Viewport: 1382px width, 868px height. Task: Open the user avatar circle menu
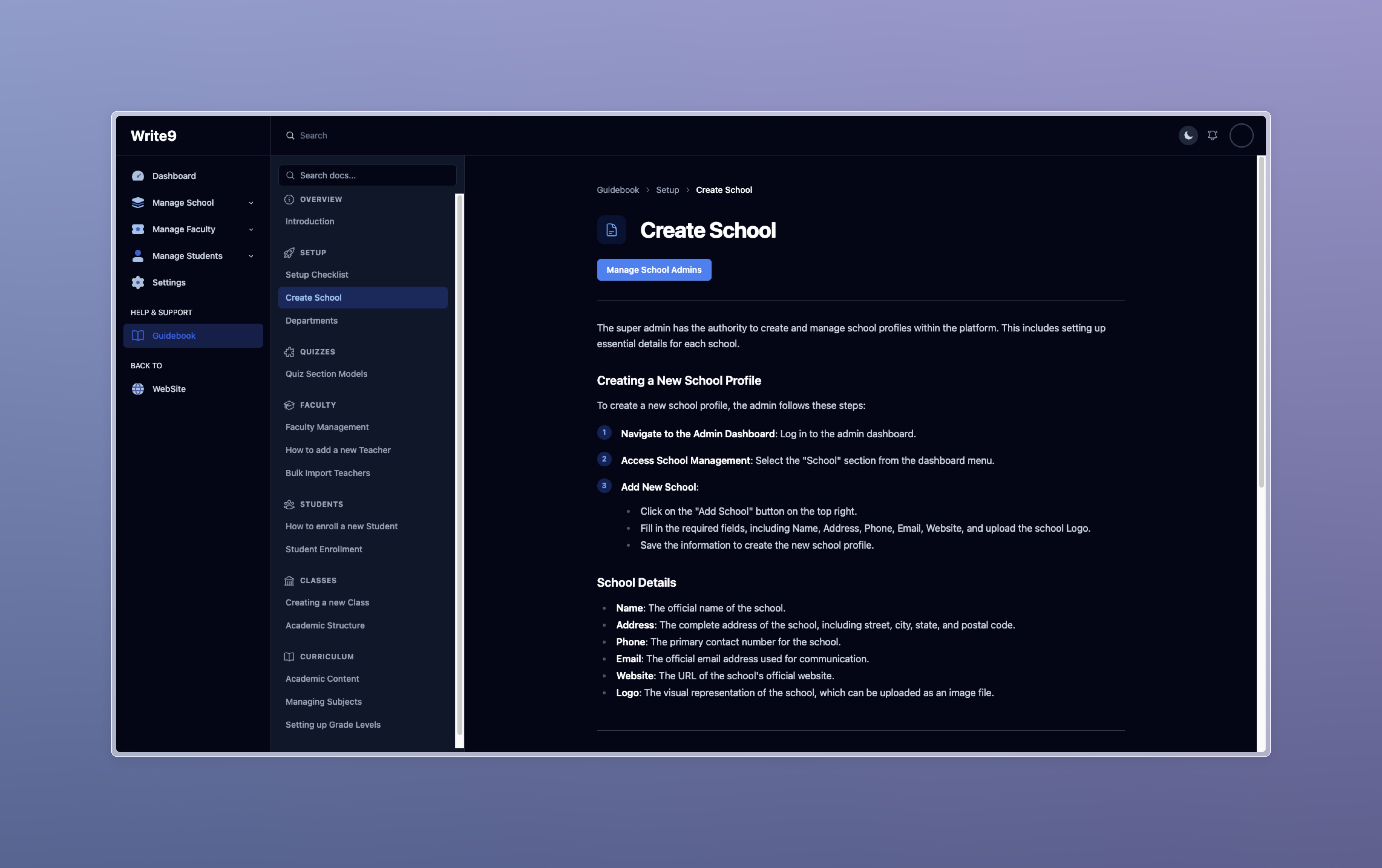click(x=1241, y=135)
